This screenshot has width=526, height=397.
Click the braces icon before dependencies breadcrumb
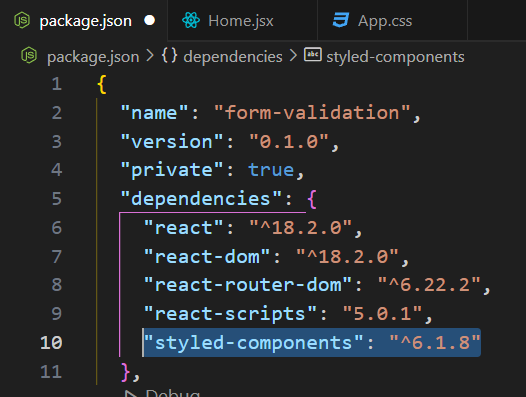[x=169, y=56]
